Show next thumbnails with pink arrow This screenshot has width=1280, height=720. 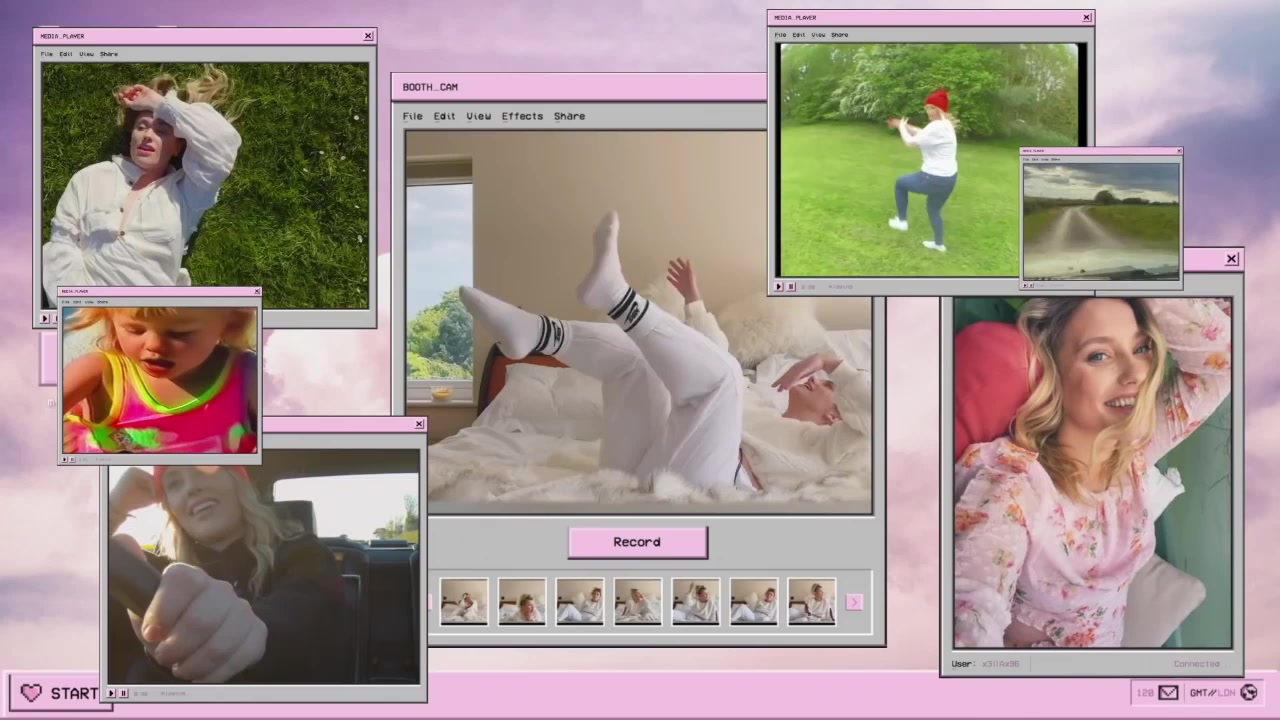[854, 602]
